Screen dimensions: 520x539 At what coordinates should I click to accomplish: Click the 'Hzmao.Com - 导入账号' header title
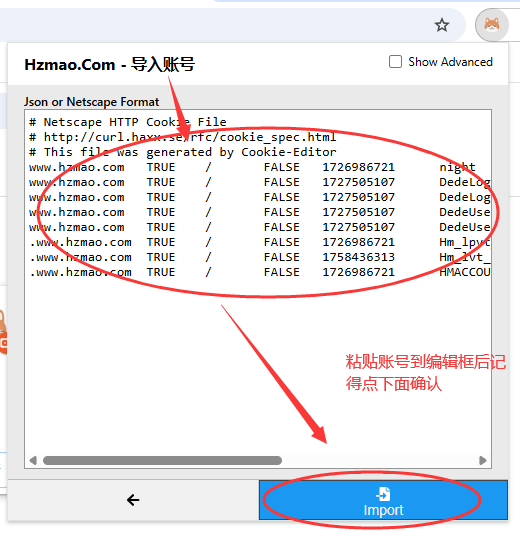click(x=110, y=64)
